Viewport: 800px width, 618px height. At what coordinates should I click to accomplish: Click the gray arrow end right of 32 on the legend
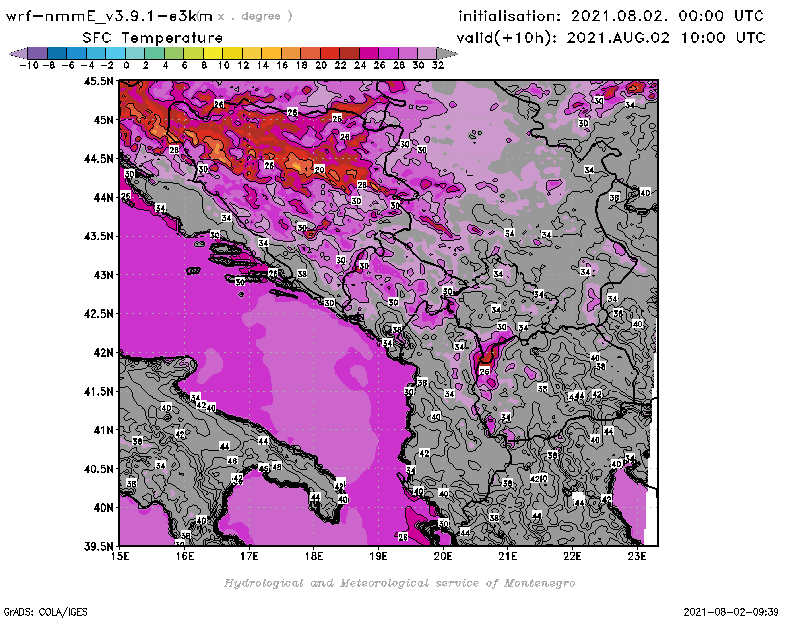(447, 53)
